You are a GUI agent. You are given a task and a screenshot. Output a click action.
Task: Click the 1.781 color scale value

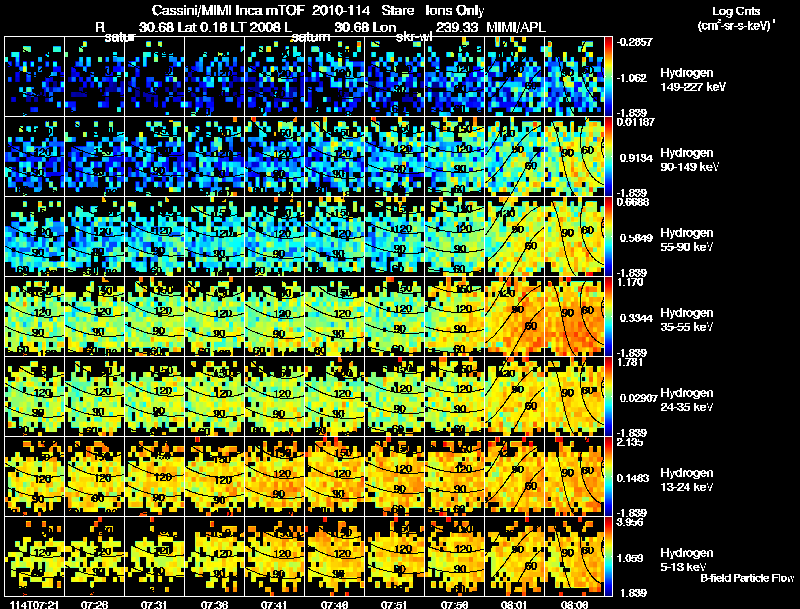630,363
